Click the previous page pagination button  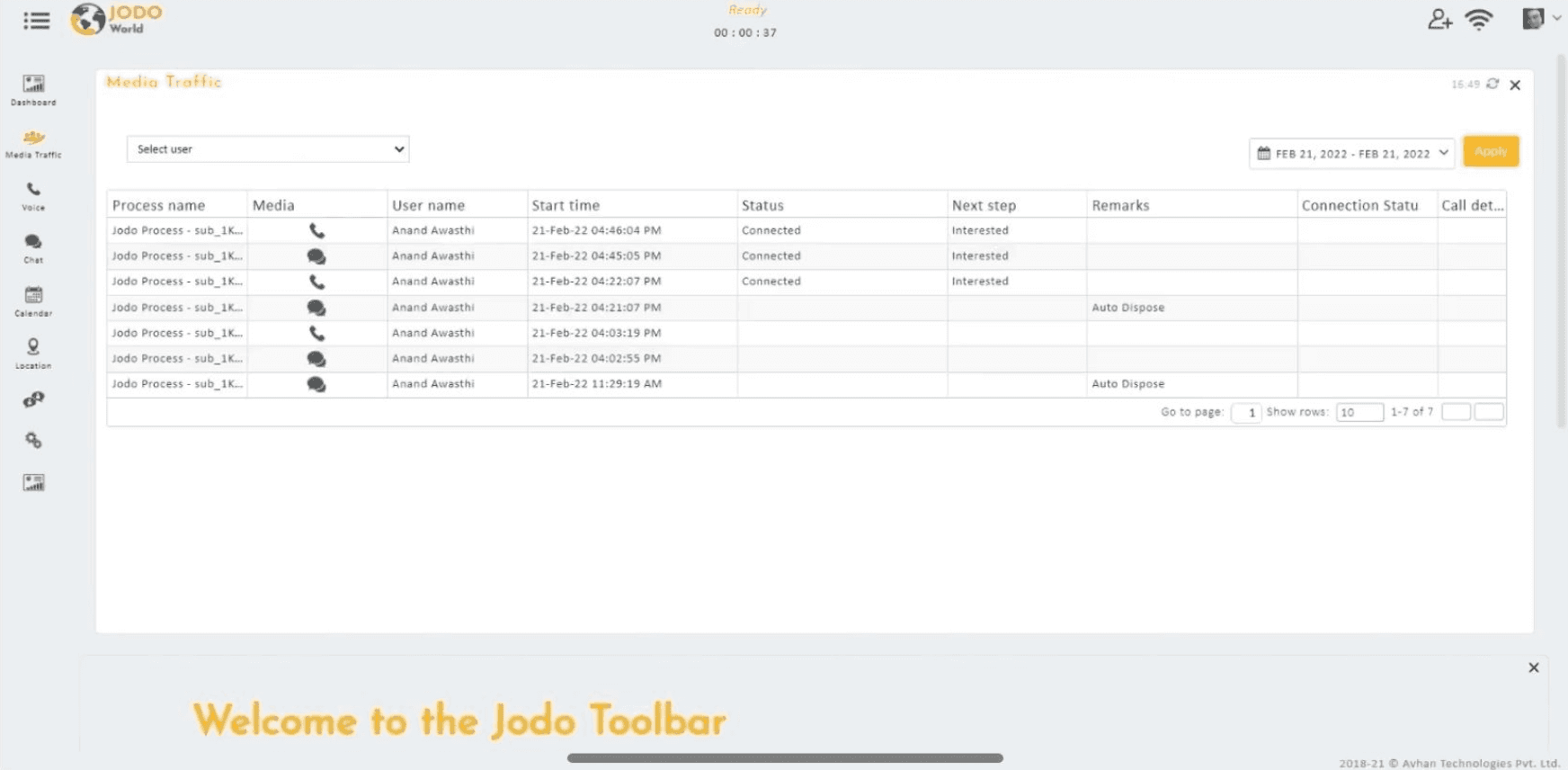(1456, 412)
